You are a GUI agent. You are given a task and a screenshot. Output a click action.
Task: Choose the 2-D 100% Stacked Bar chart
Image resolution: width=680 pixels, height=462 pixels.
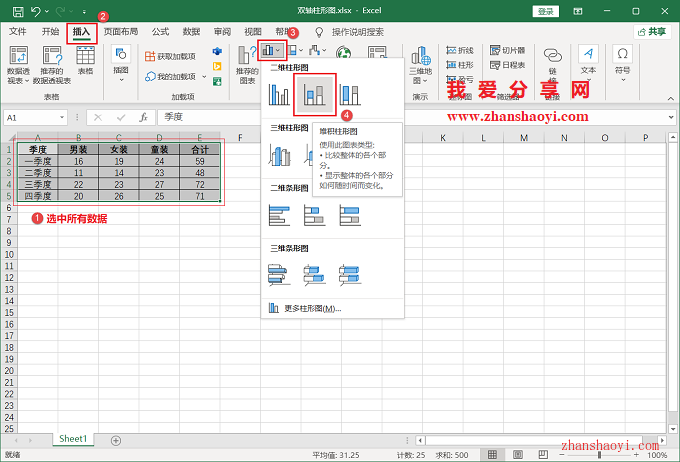(x=350, y=215)
